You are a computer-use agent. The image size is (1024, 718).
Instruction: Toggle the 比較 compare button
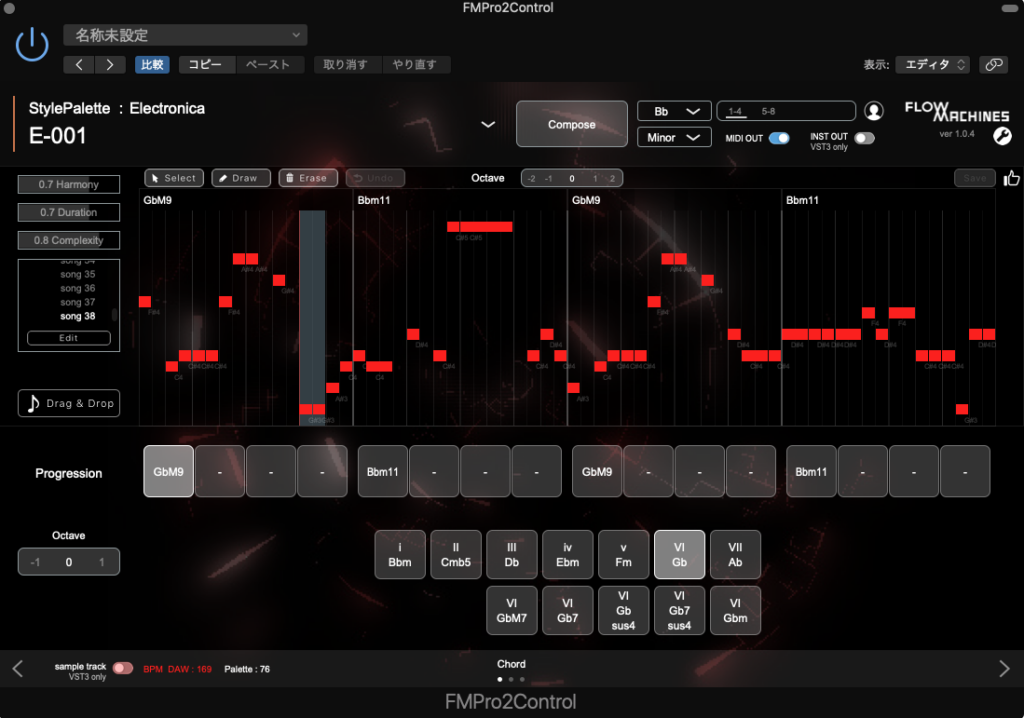coord(152,65)
